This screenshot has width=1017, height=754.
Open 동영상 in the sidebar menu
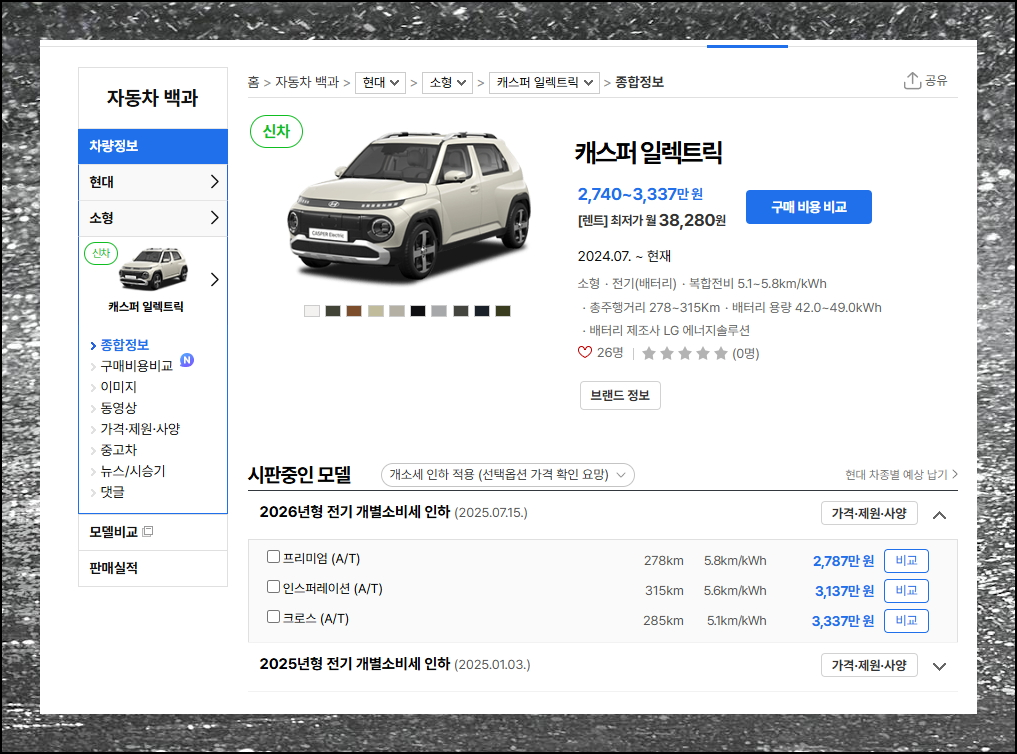tap(118, 408)
